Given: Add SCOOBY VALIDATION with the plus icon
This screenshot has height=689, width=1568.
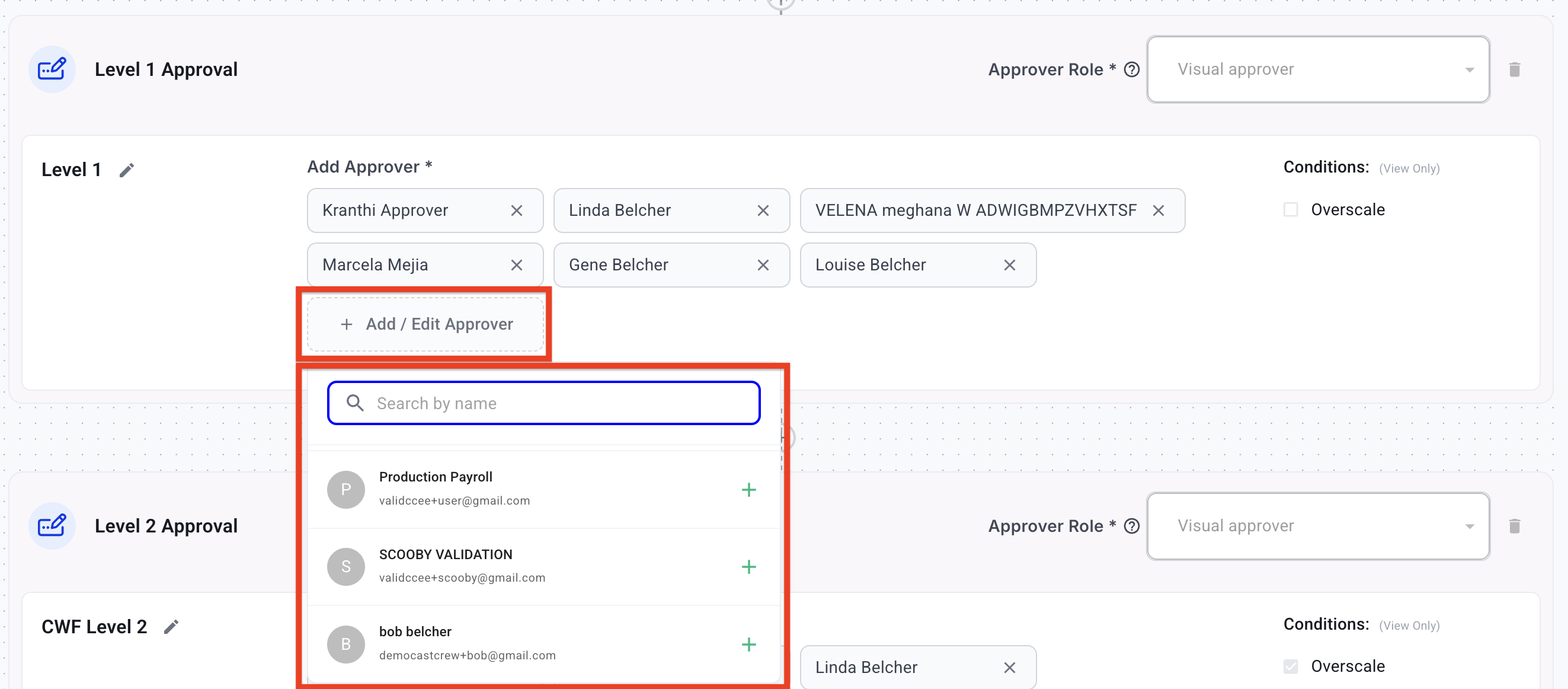Looking at the screenshot, I should click(x=748, y=567).
